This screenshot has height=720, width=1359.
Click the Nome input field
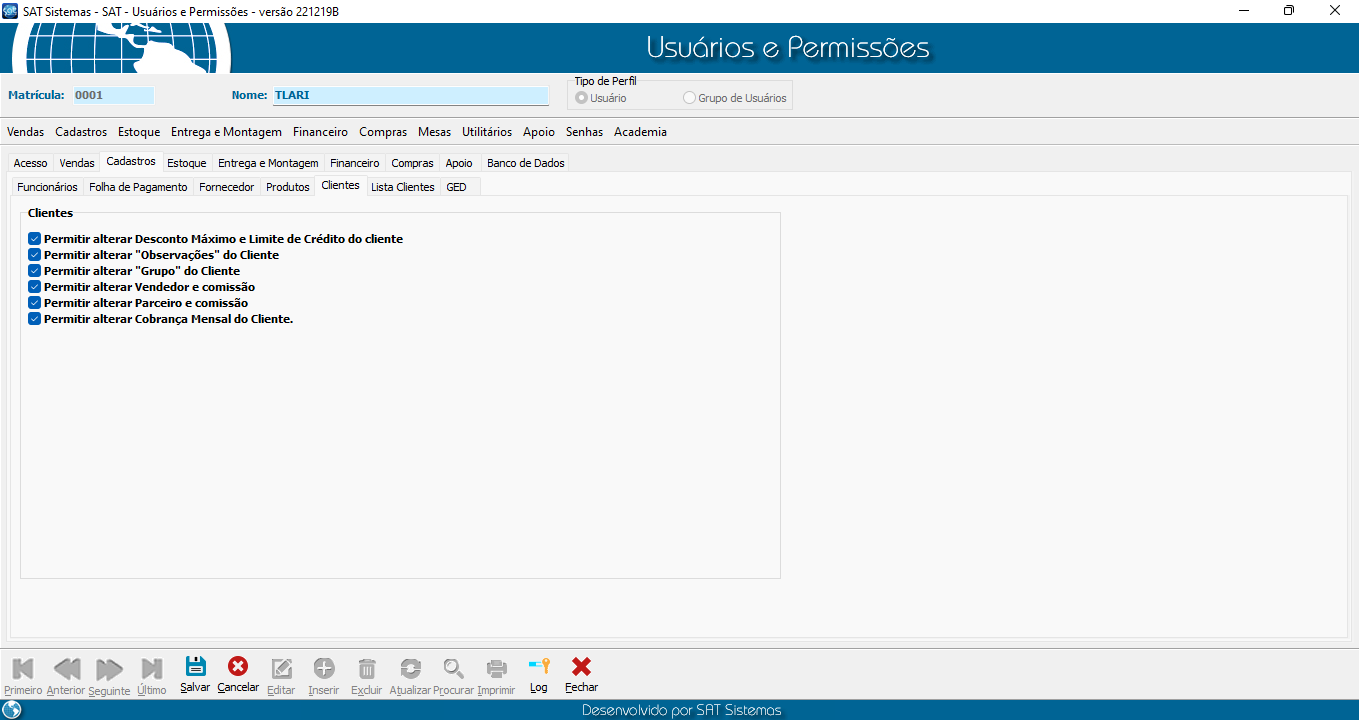point(410,96)
